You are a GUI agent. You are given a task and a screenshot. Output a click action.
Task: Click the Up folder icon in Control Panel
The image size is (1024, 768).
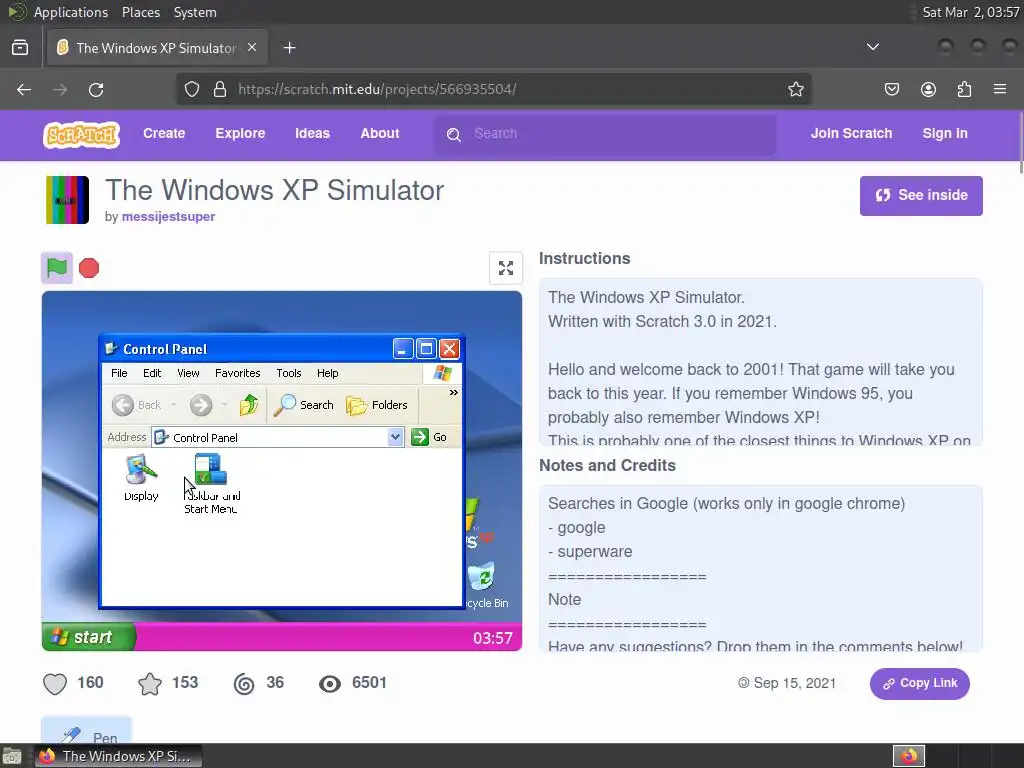click(248, 405)
